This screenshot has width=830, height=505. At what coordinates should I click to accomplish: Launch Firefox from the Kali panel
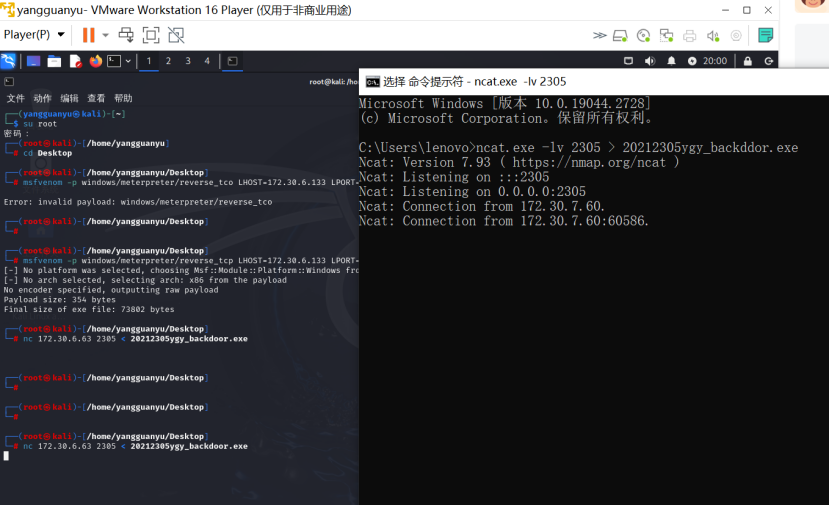click(x=96, y=61)
